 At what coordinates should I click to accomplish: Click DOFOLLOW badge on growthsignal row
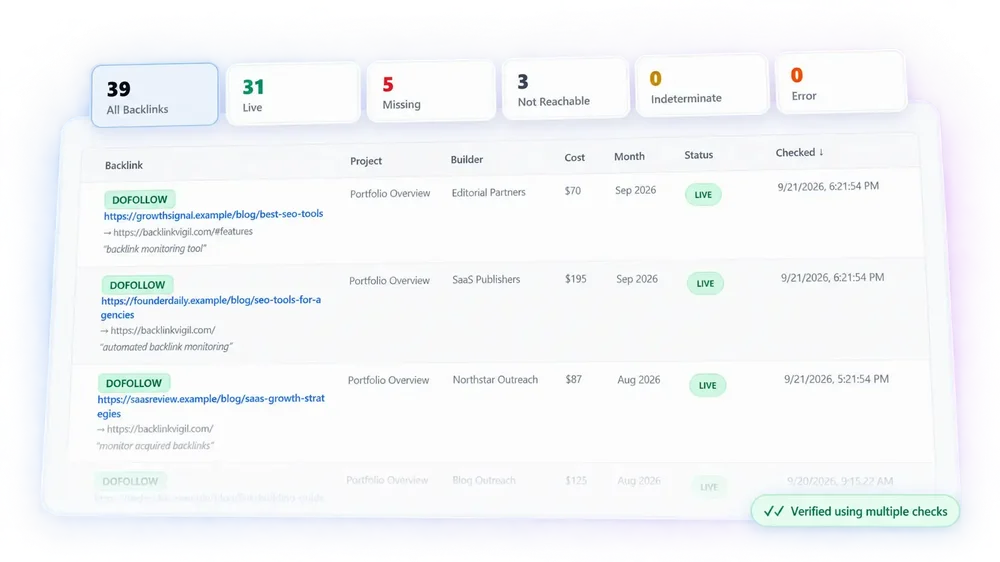(140, 200)
